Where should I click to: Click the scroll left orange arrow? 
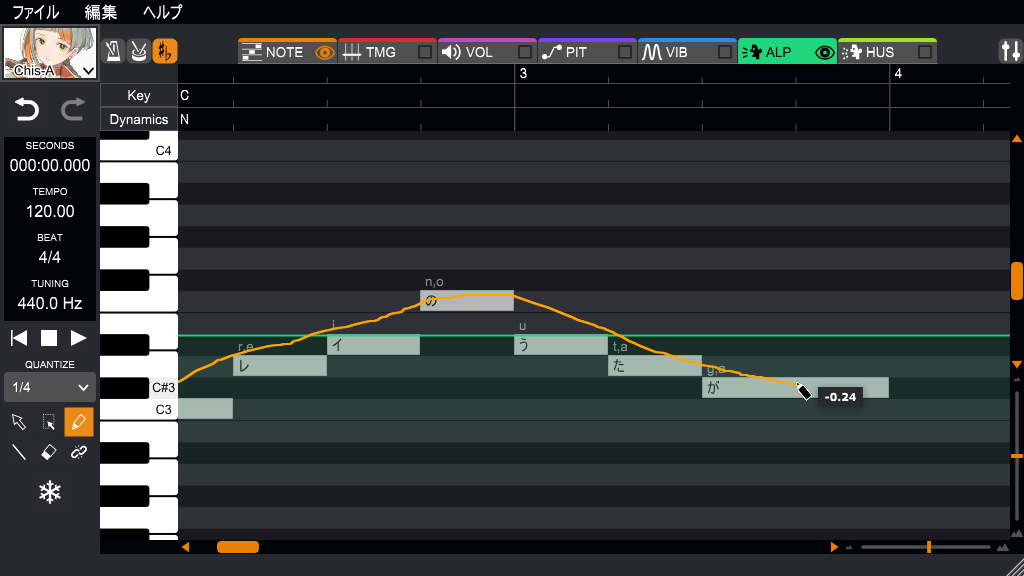[x=185, y=547]
